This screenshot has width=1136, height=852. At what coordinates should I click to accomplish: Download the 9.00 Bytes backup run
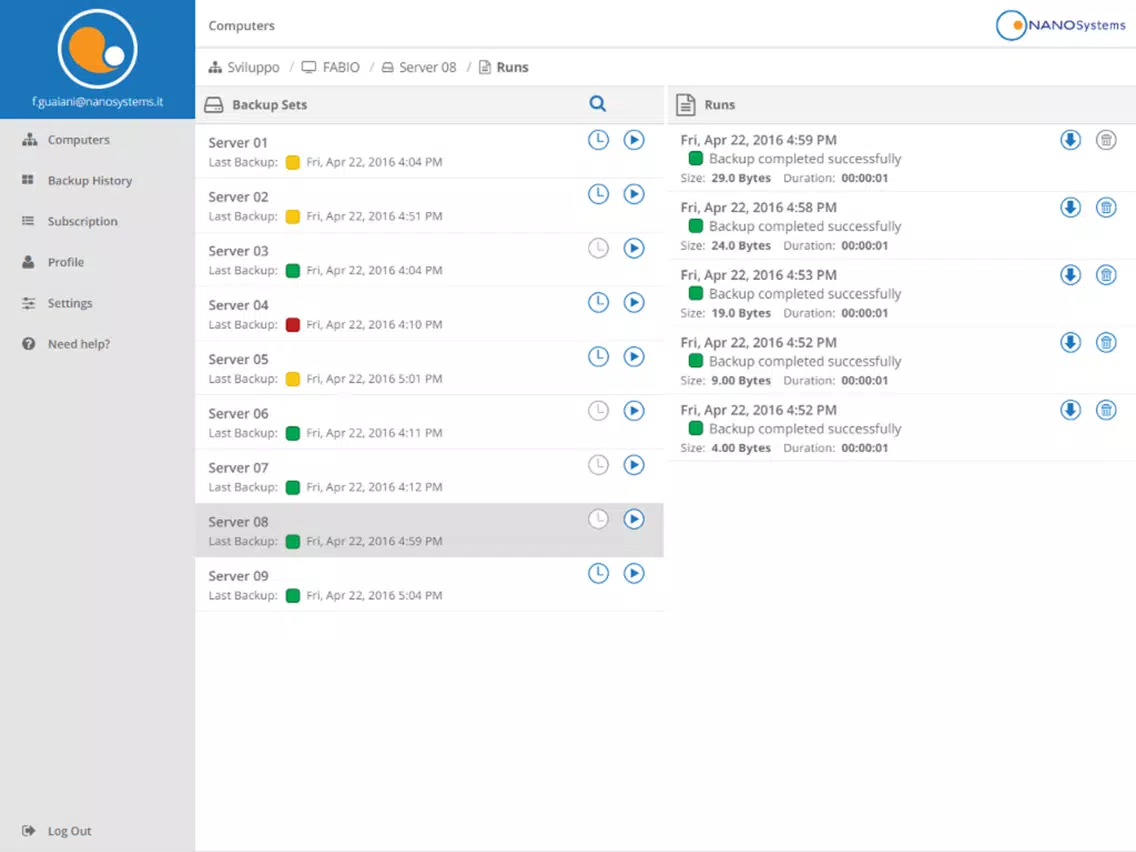pyautogui.click(x=1070, y=342)
